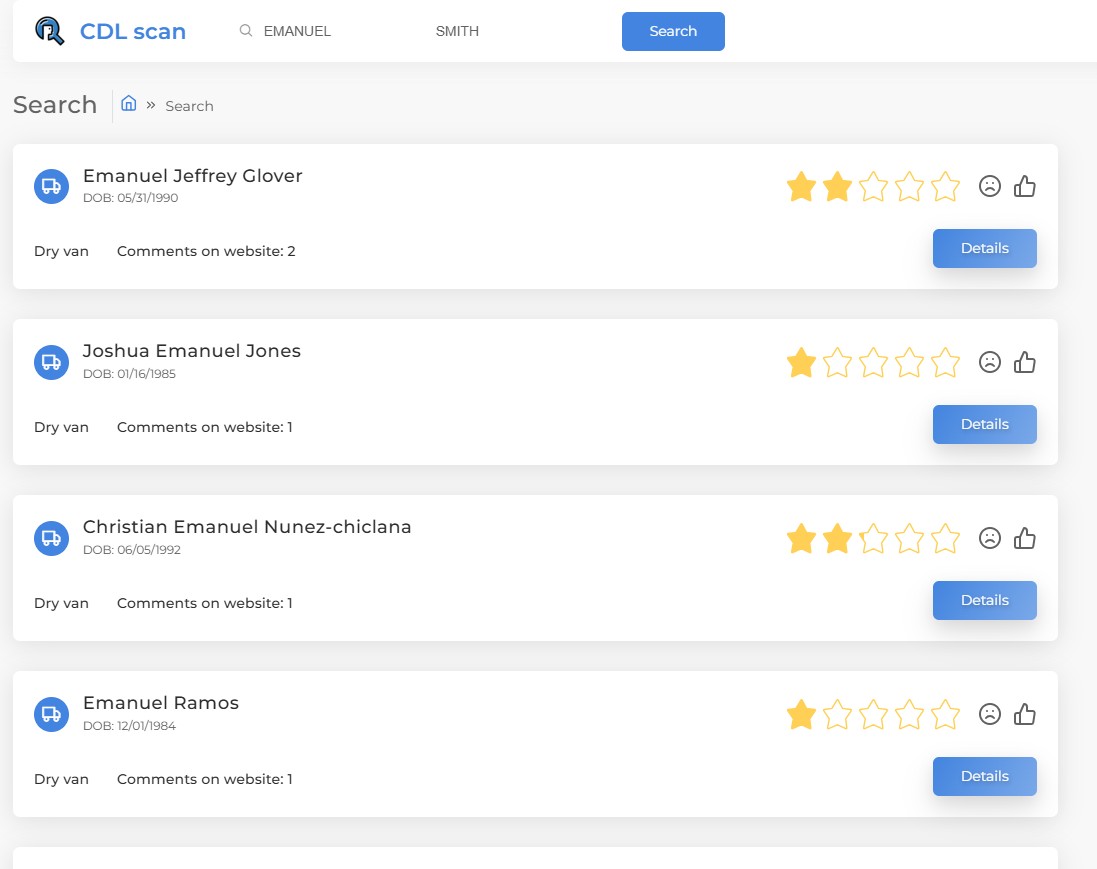Click the thumbs-up icon for Emanuel Jeffrey Glover
Viewport: 1097px width, 869px height.
pos(1025,186)
